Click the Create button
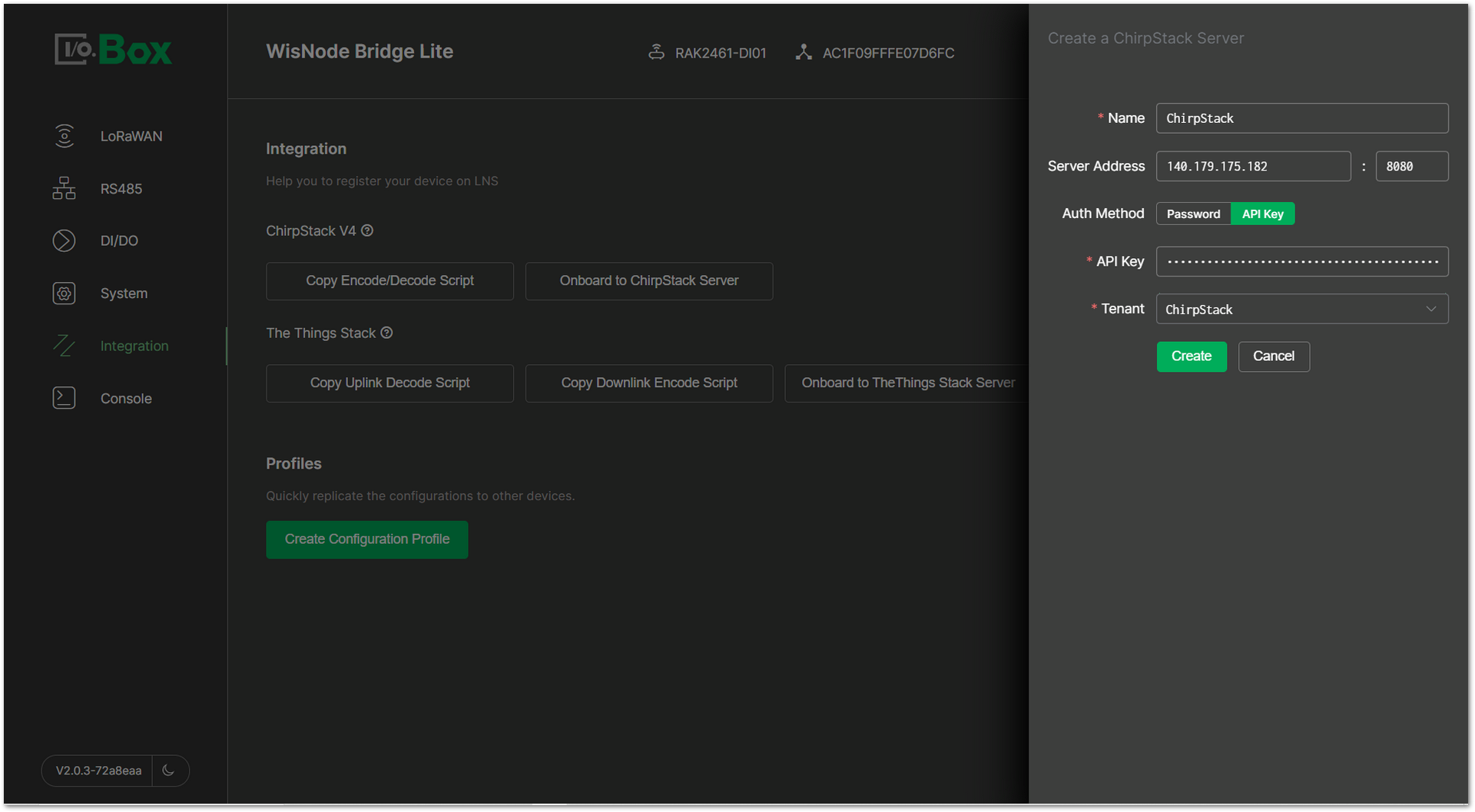1475x812 pixels. pyautogui.click(x=1192, y=356)
